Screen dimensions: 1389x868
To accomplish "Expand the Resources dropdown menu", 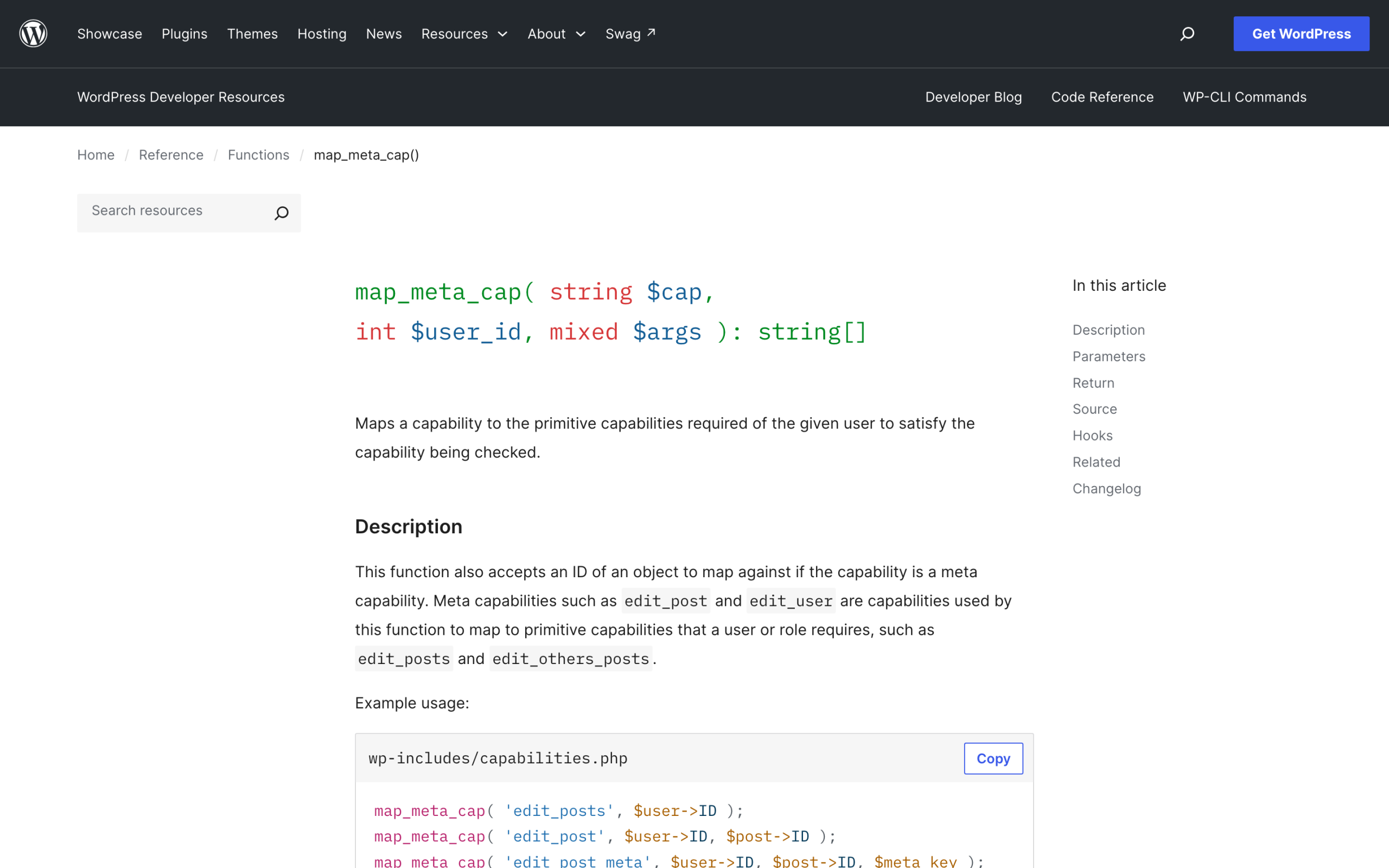I will pyautogui.click(x=464, y=34).
